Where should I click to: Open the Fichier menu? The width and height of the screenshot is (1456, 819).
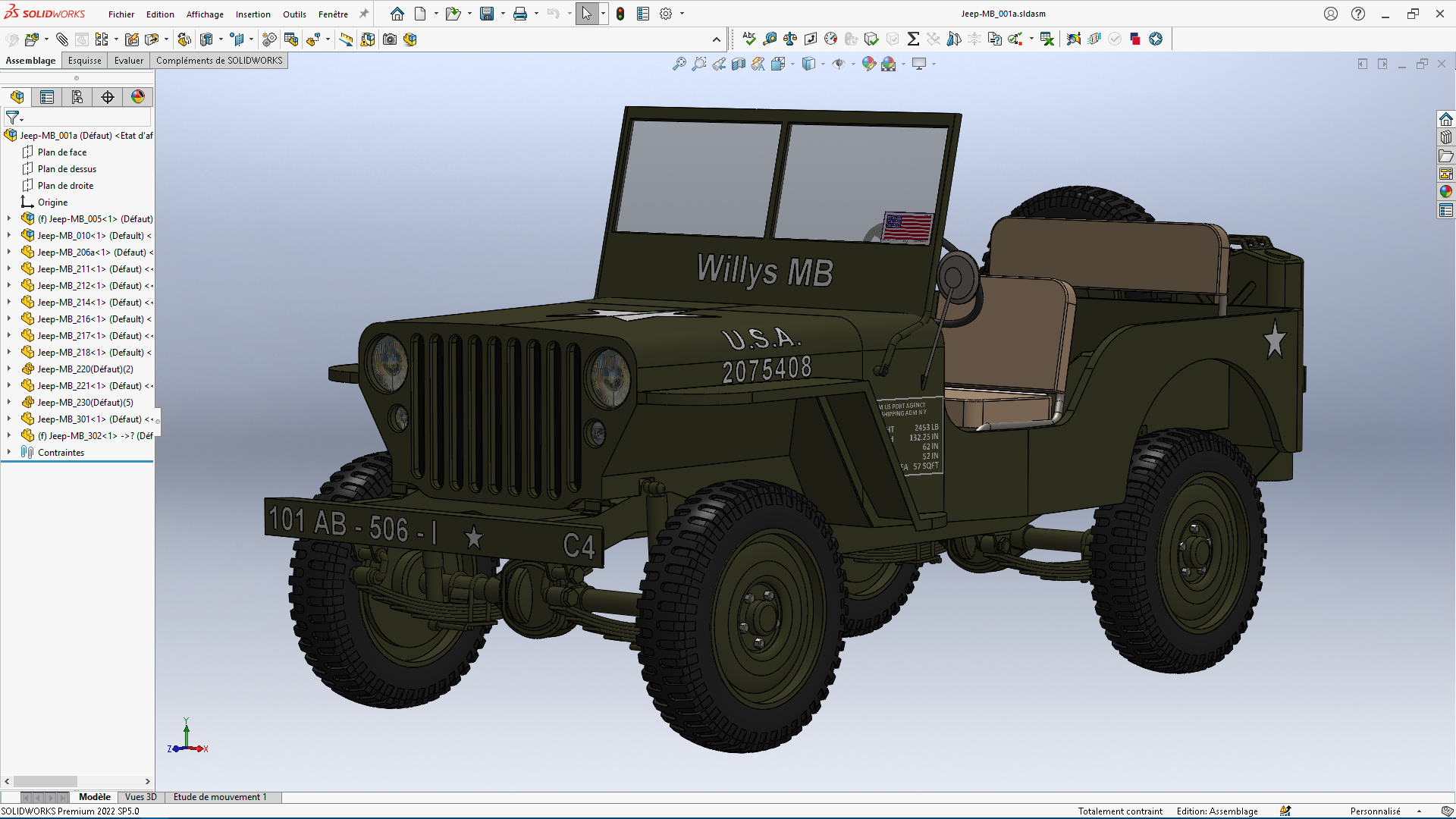coord(121,14)
